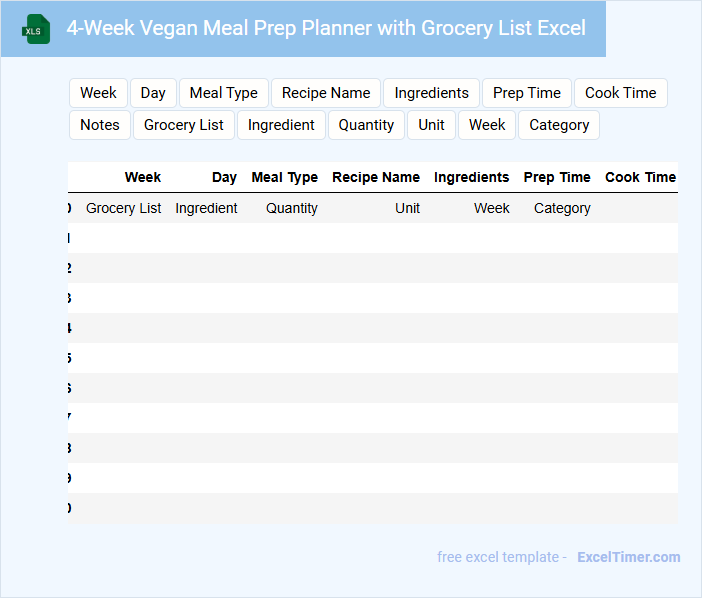Choose the Recipe Name tag button

tap(326, 93)
